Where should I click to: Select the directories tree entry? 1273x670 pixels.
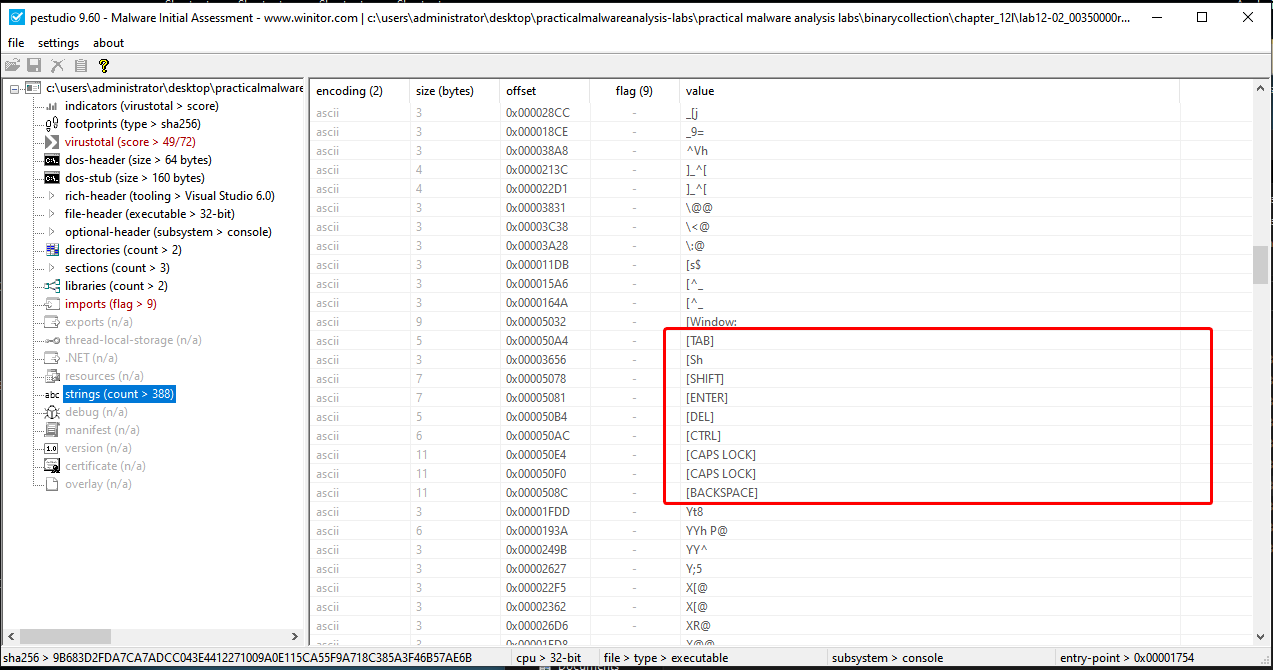click(123, 250)
